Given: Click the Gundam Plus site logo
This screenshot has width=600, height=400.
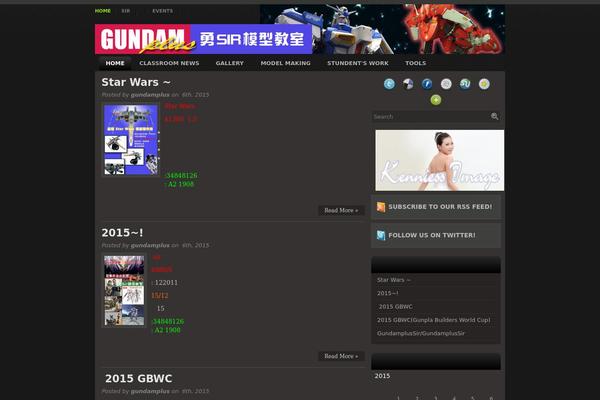Looking at the screenshot, I should (x=203, y=39).
